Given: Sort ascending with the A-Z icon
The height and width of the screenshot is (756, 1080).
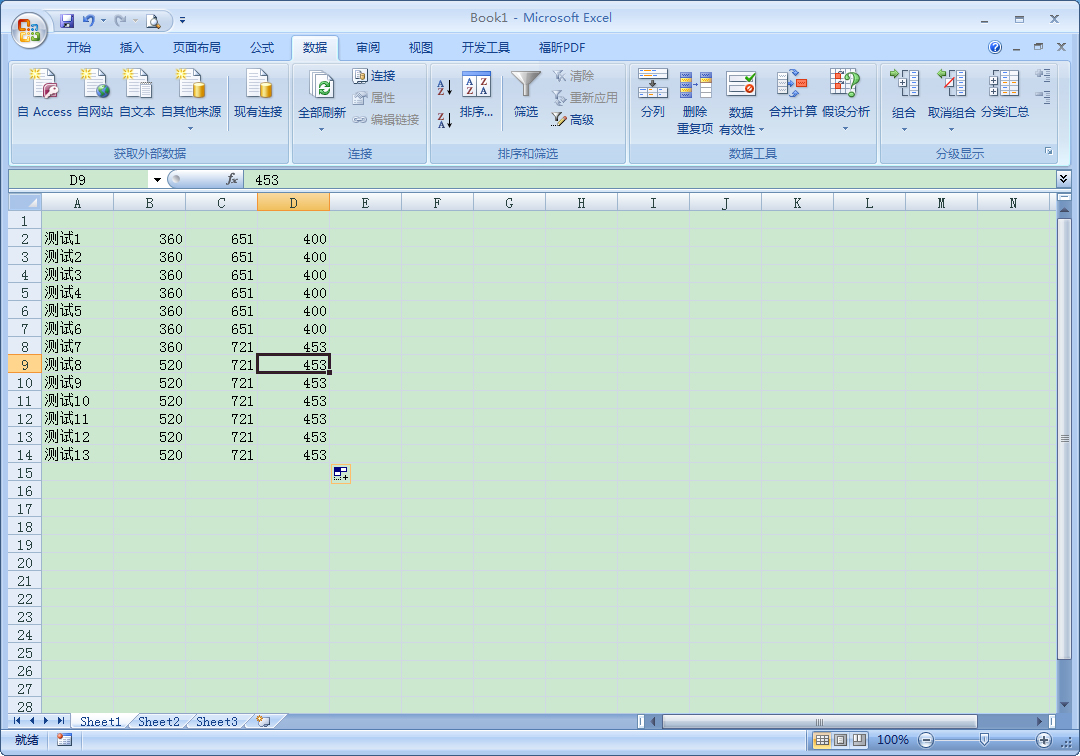Looking at the screenshot, I should (x=445, y=88).
